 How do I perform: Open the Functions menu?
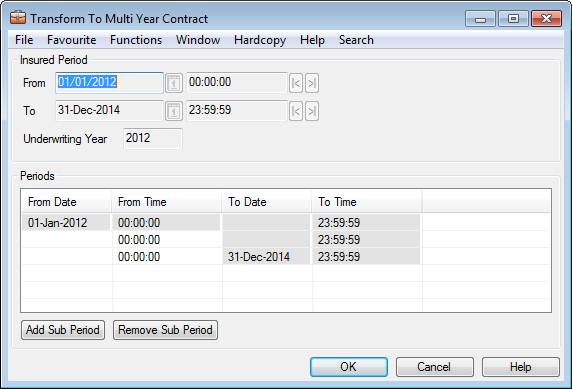(136, 40)
